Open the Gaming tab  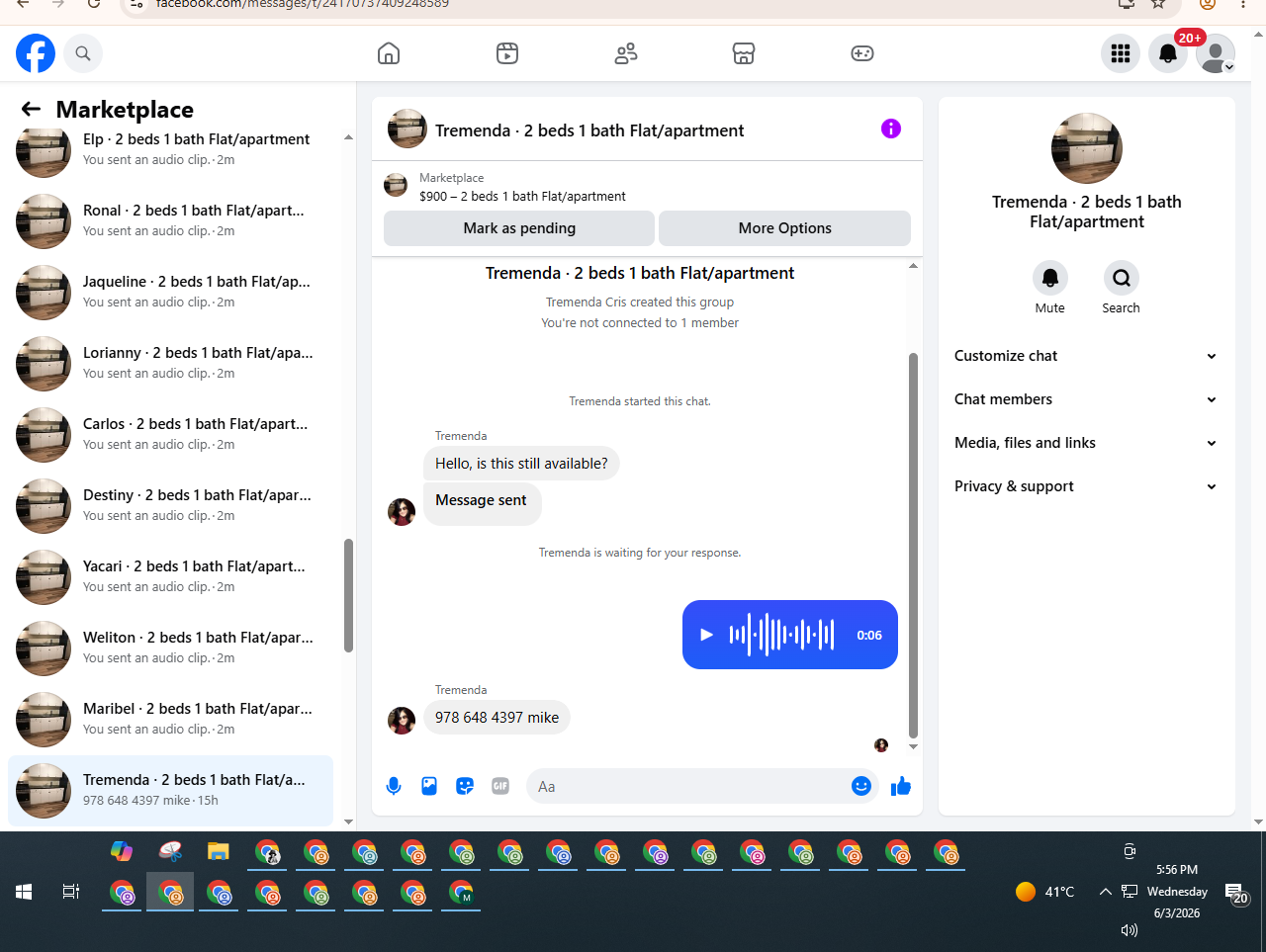pos(862,53)
